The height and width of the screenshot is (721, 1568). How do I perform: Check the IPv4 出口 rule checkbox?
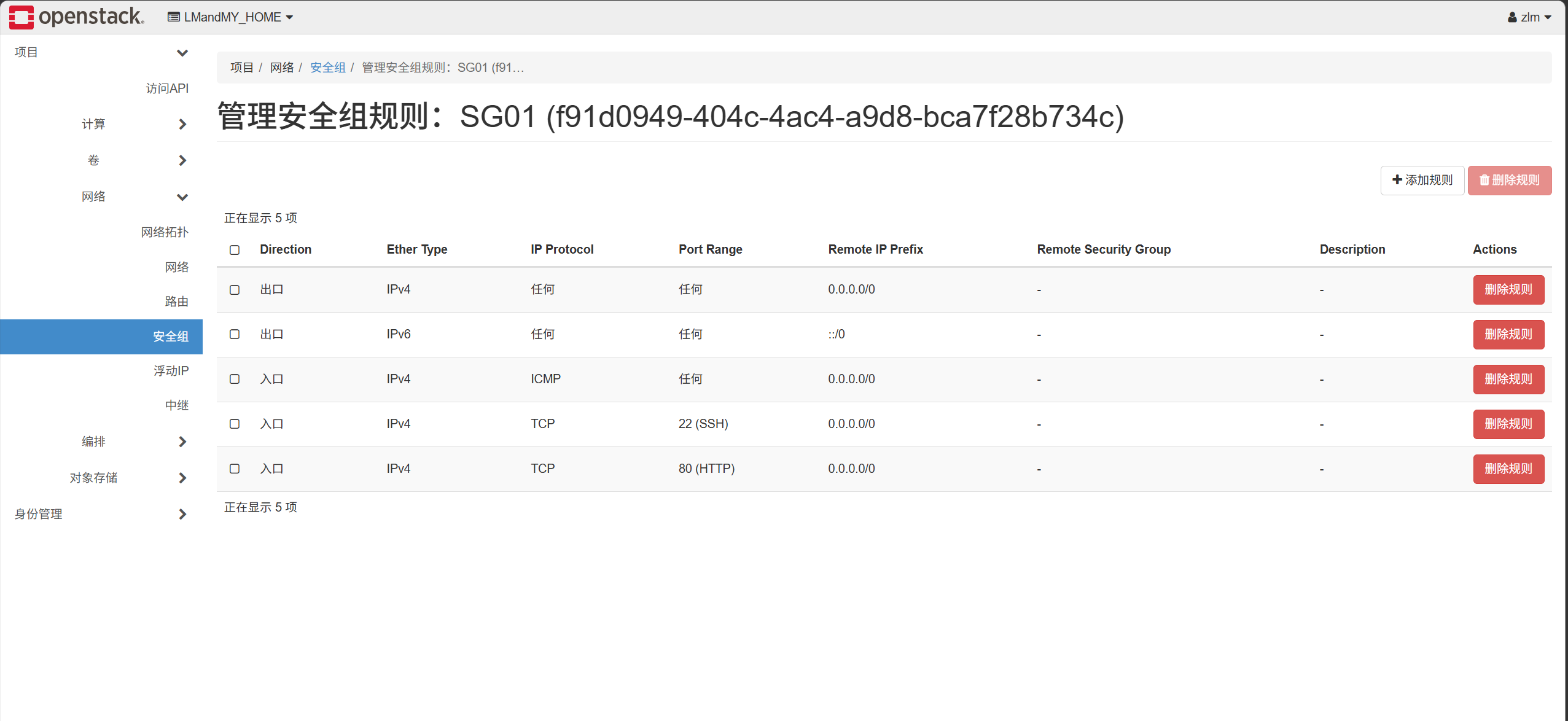tap(235, 290)
